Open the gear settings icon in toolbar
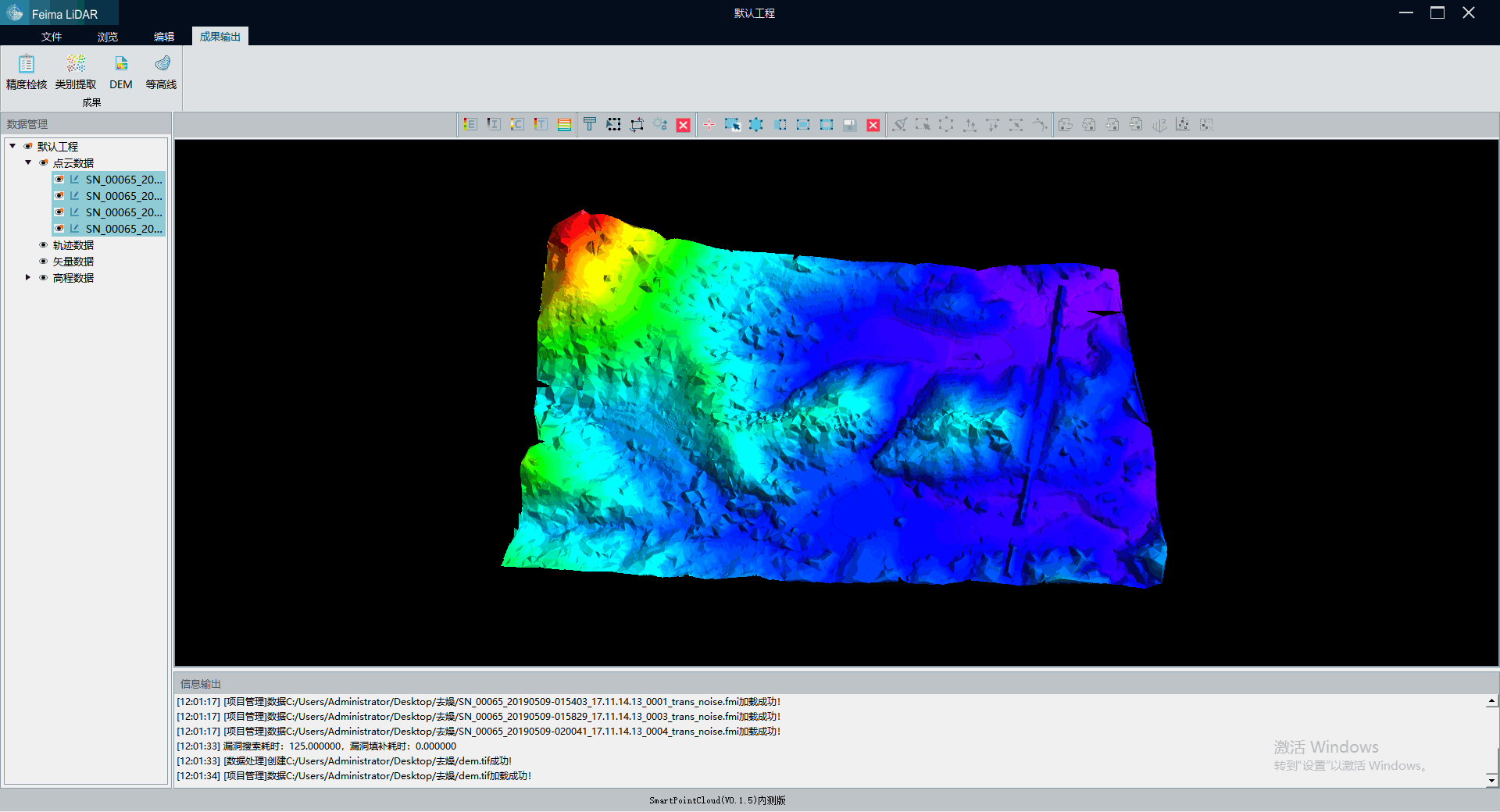 660,124
